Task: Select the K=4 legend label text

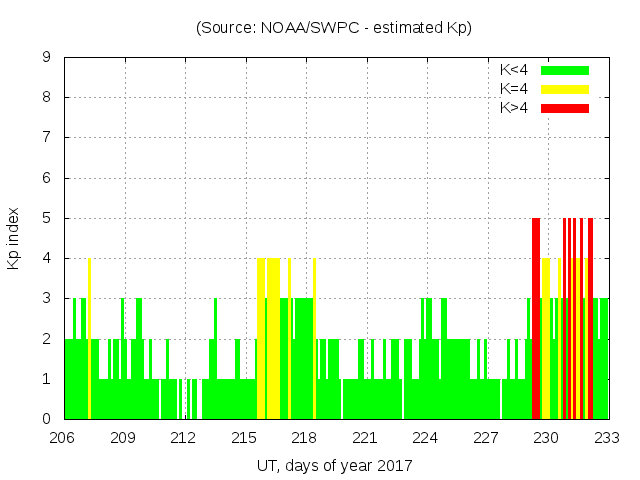Action: [514, 89]
